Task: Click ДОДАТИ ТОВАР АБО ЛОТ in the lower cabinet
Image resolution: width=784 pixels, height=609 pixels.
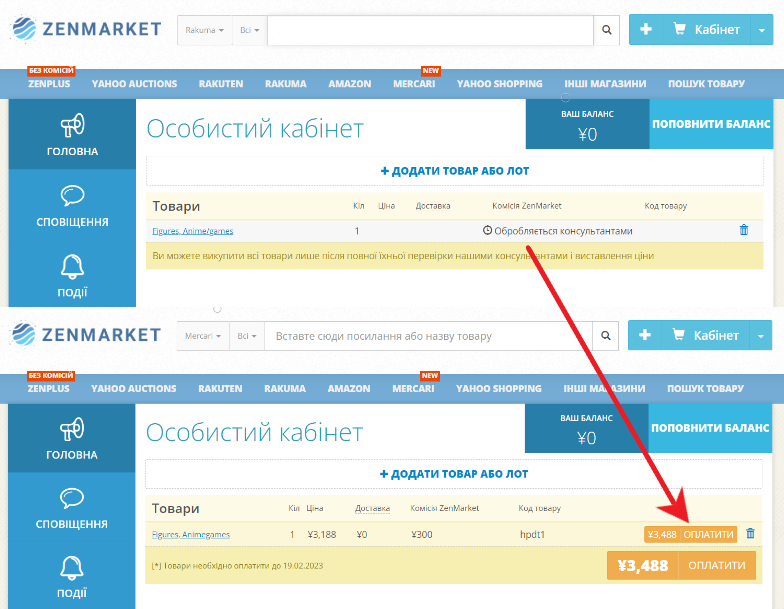Action: pyautogui.click(x=454, y=474)
